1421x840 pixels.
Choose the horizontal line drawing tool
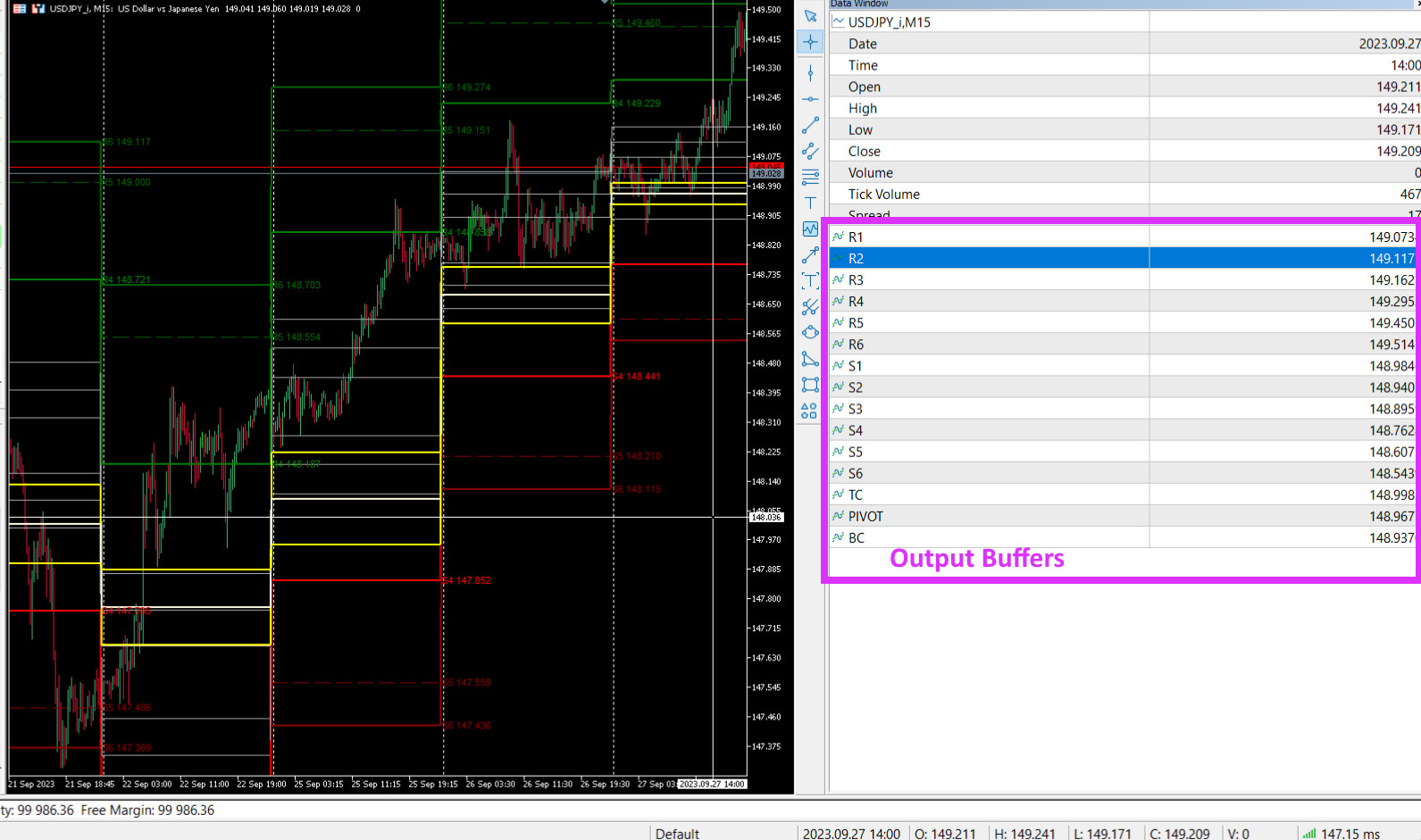[810, 99]
